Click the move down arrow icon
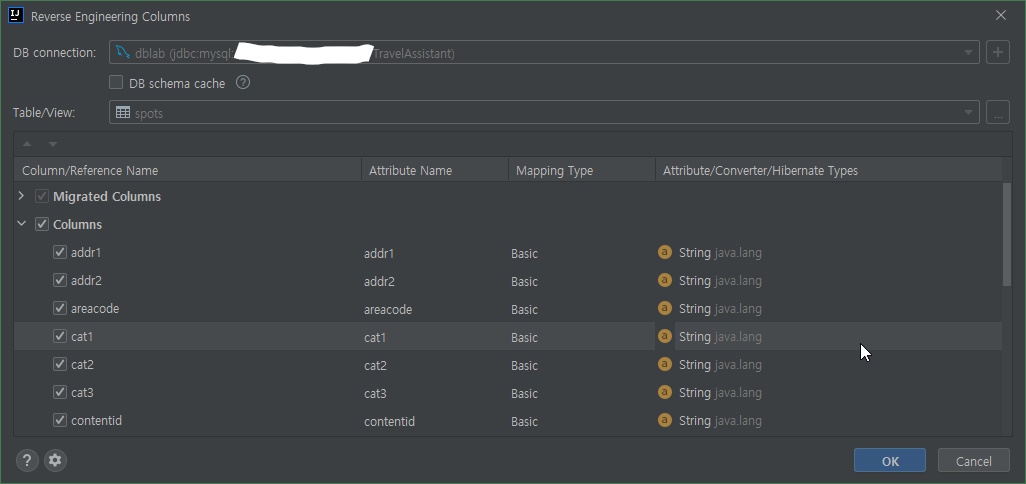 coord(53,144)
